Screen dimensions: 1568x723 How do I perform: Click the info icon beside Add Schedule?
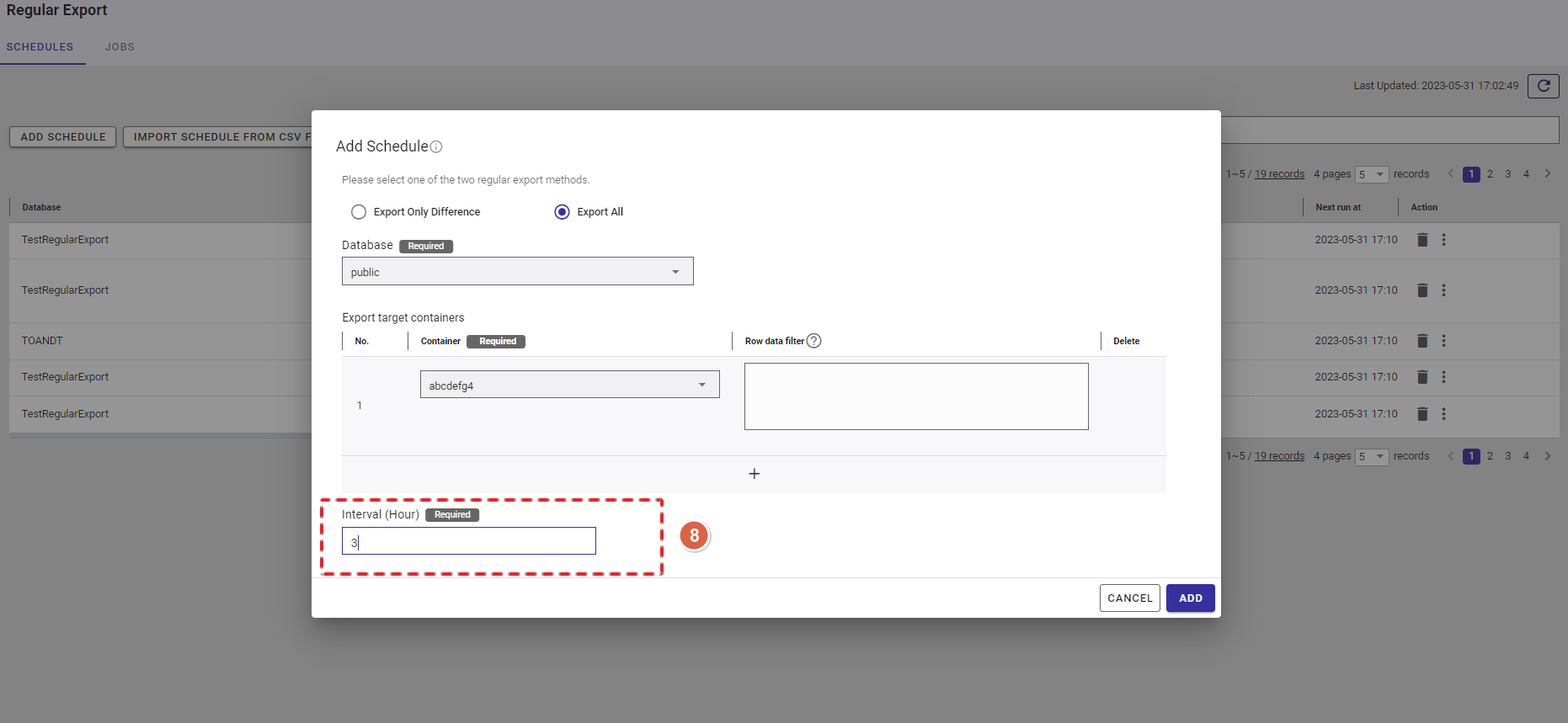point(436,147)
